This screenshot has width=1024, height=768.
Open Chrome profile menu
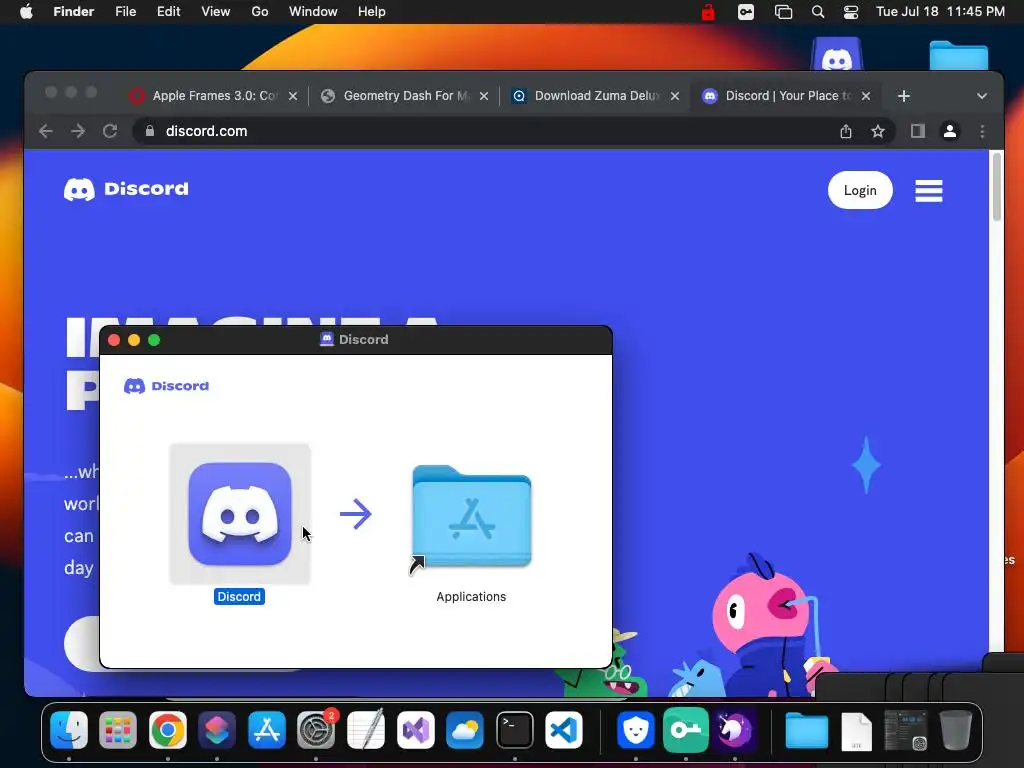click(950, 131)
